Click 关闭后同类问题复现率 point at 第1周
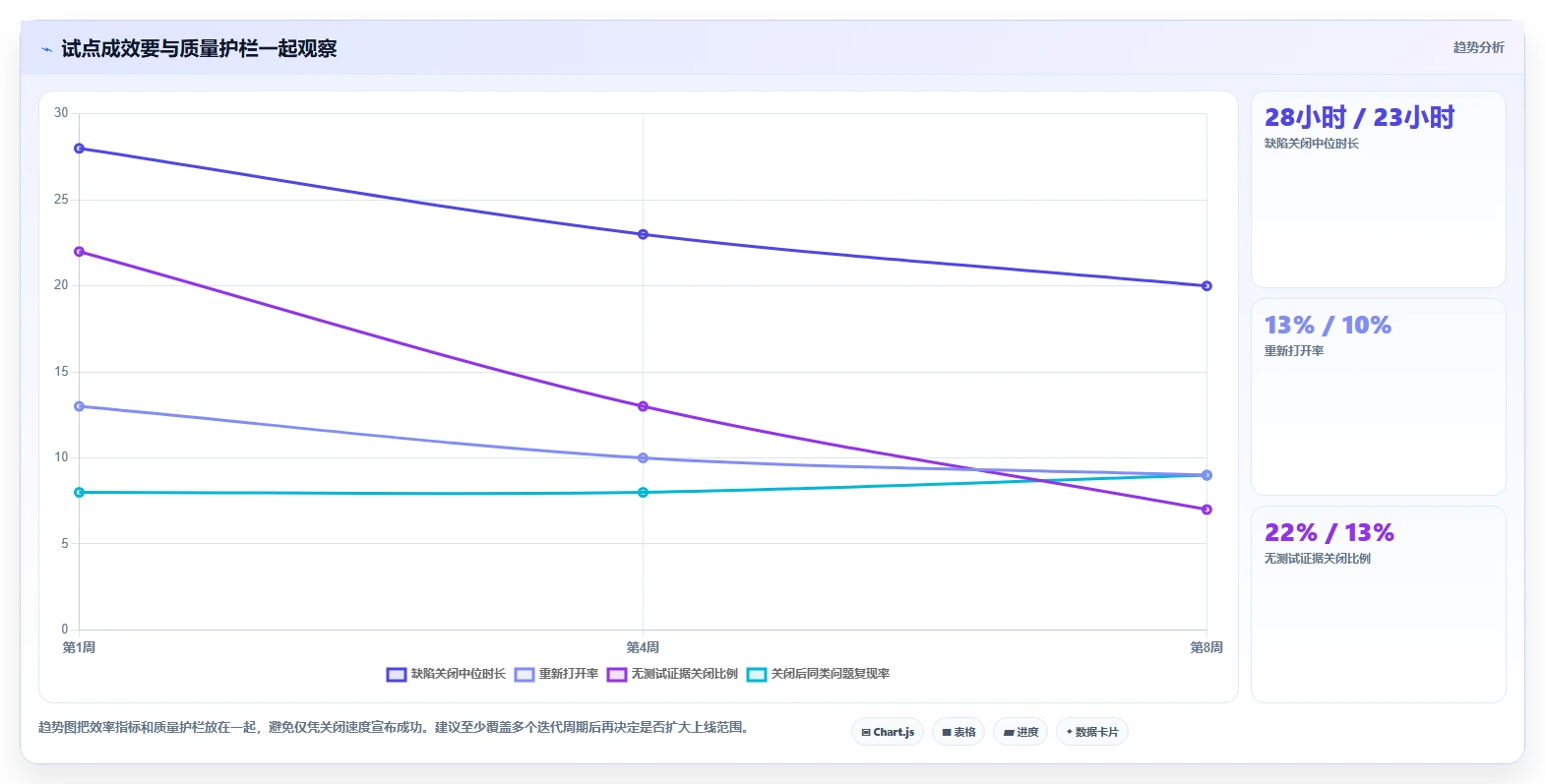1545x784 pixels. click(80, 493)
